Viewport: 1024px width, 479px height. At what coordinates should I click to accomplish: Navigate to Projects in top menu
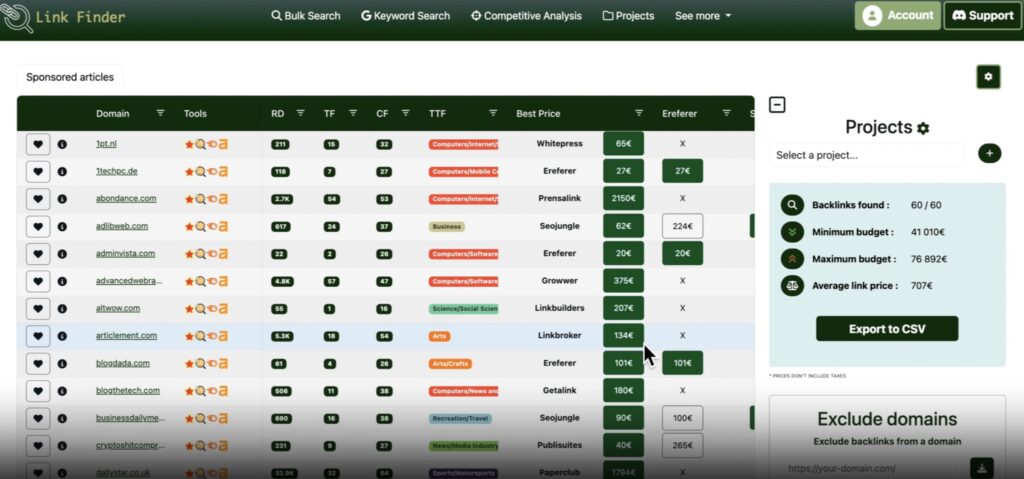tap(628, 16)
